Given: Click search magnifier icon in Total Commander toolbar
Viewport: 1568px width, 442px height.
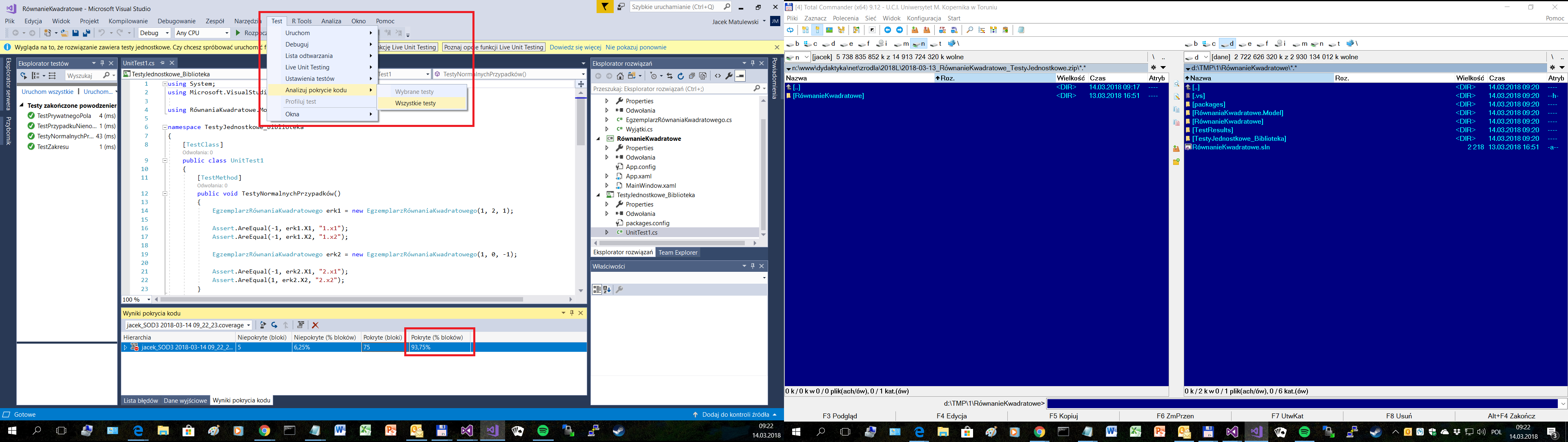Looking at the screenshot, I should click(x=970, y=30).
